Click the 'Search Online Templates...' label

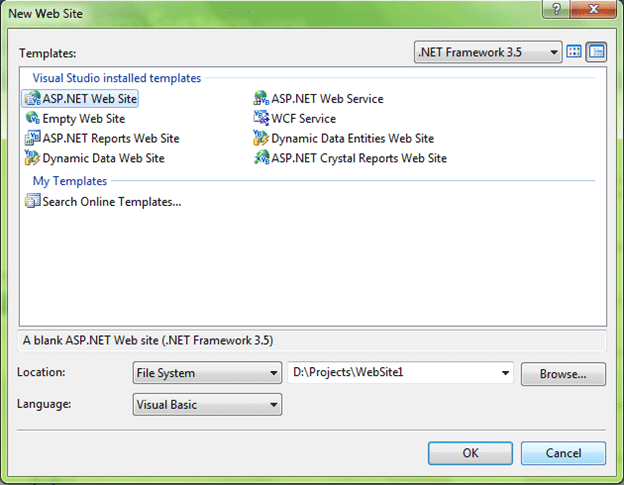(112, 202)
